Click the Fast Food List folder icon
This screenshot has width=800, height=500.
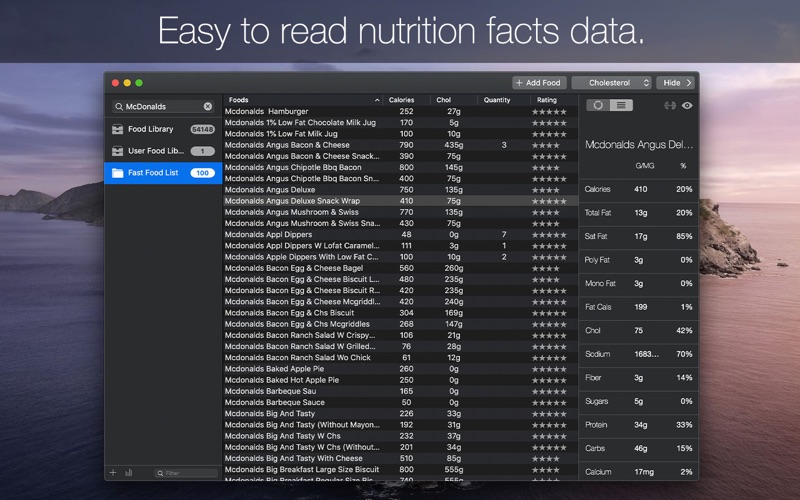(117, 173)
